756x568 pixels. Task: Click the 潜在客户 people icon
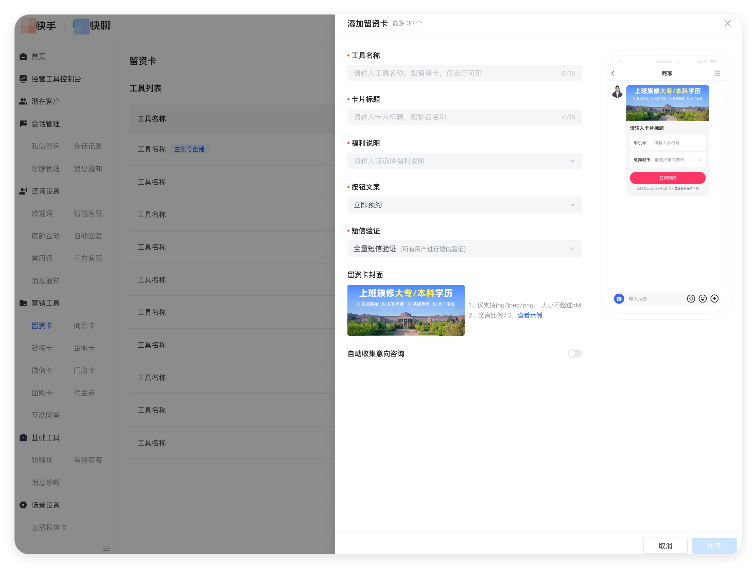click(x=23, y=101)
